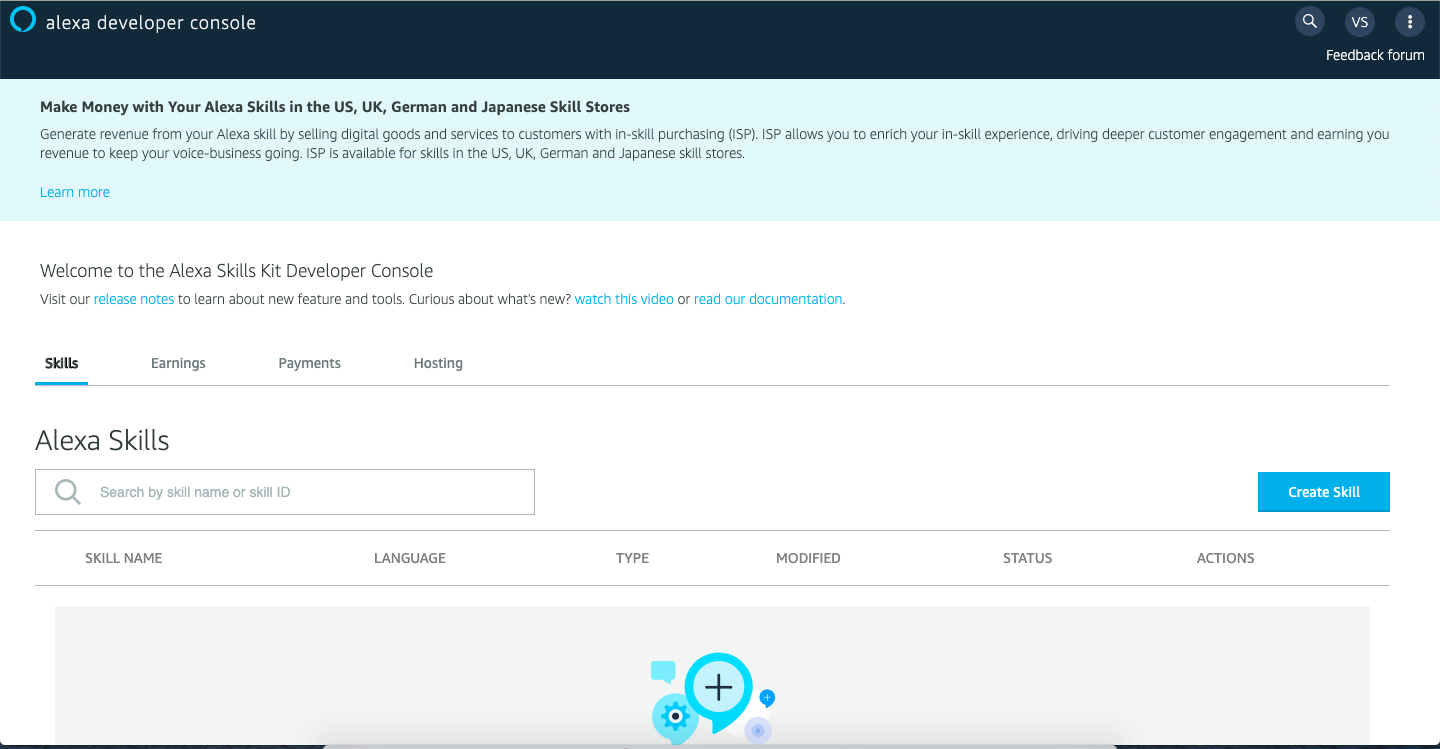The height and width of the screenshot is (749, 1440).
Task: Click the SKILL NAME column header
Action: point(124,558)
